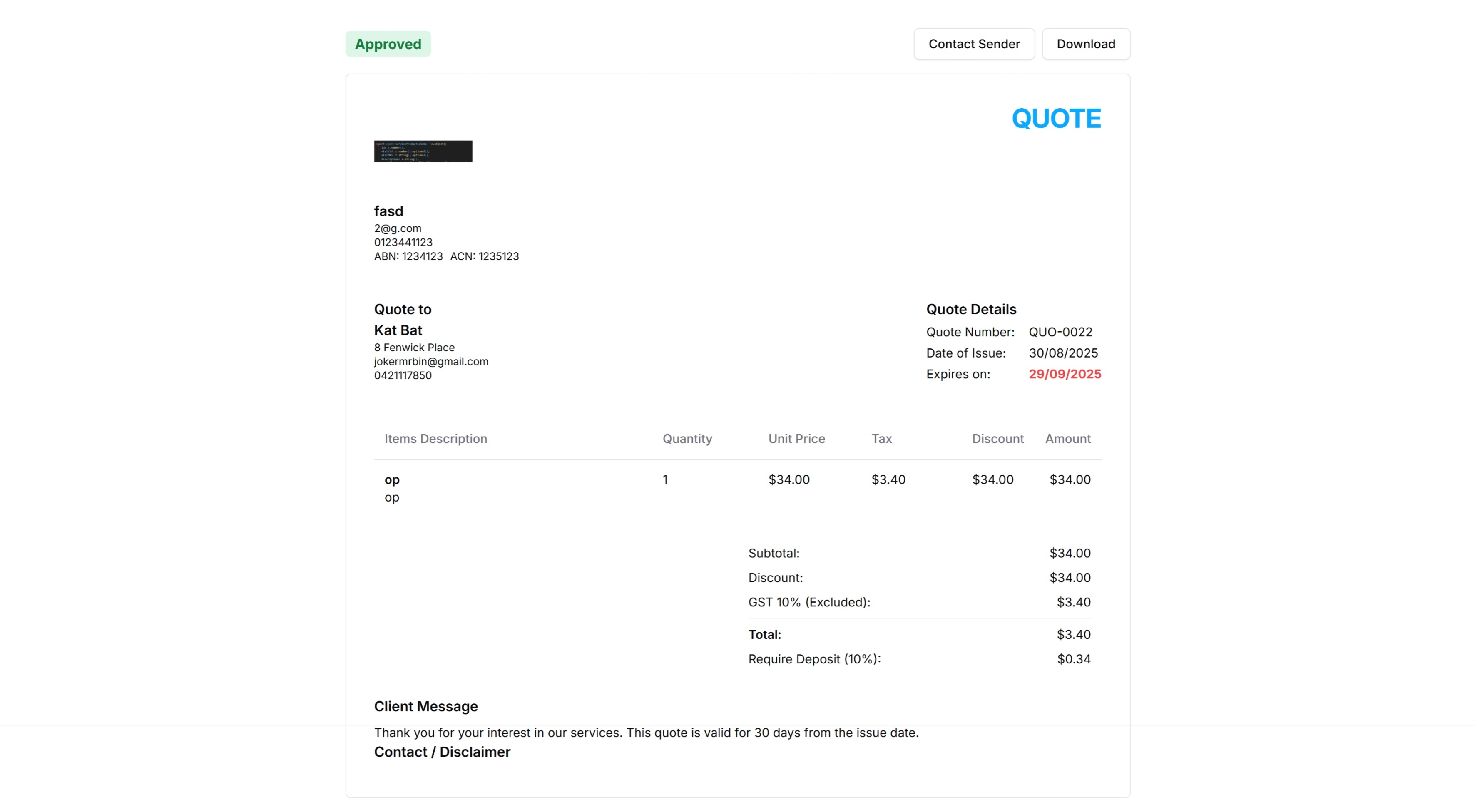Screen dimensions: 1475x812
Task: Click the client phone number 0421117850
Action: coord(403,375)
